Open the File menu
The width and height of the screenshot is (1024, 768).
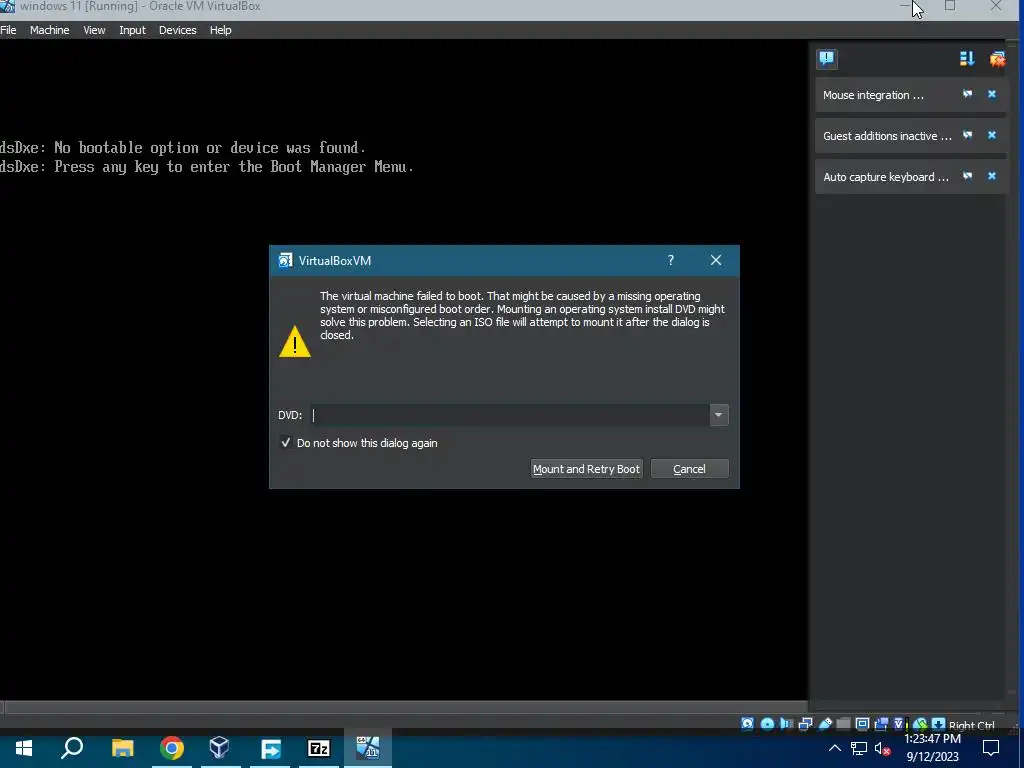point(8,30)
